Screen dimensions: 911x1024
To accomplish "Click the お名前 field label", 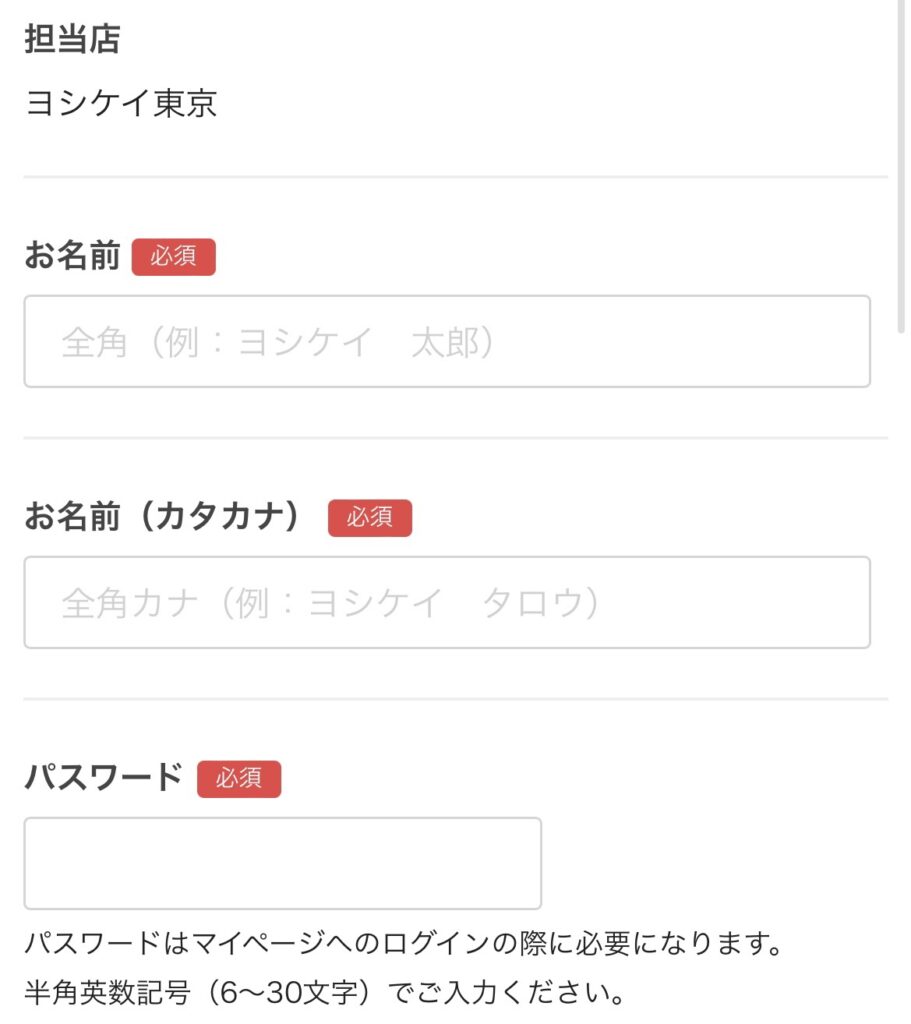I will pos(72,256).
